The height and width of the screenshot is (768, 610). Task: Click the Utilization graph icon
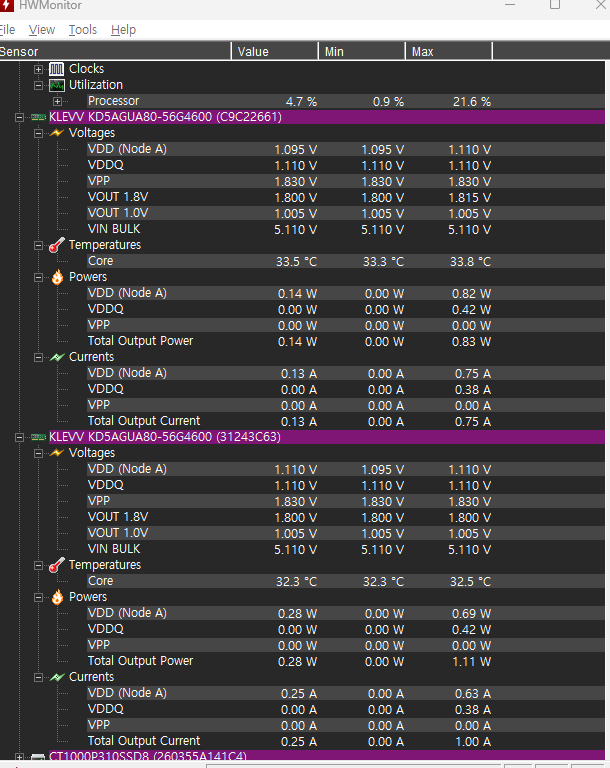coord(57,85)
